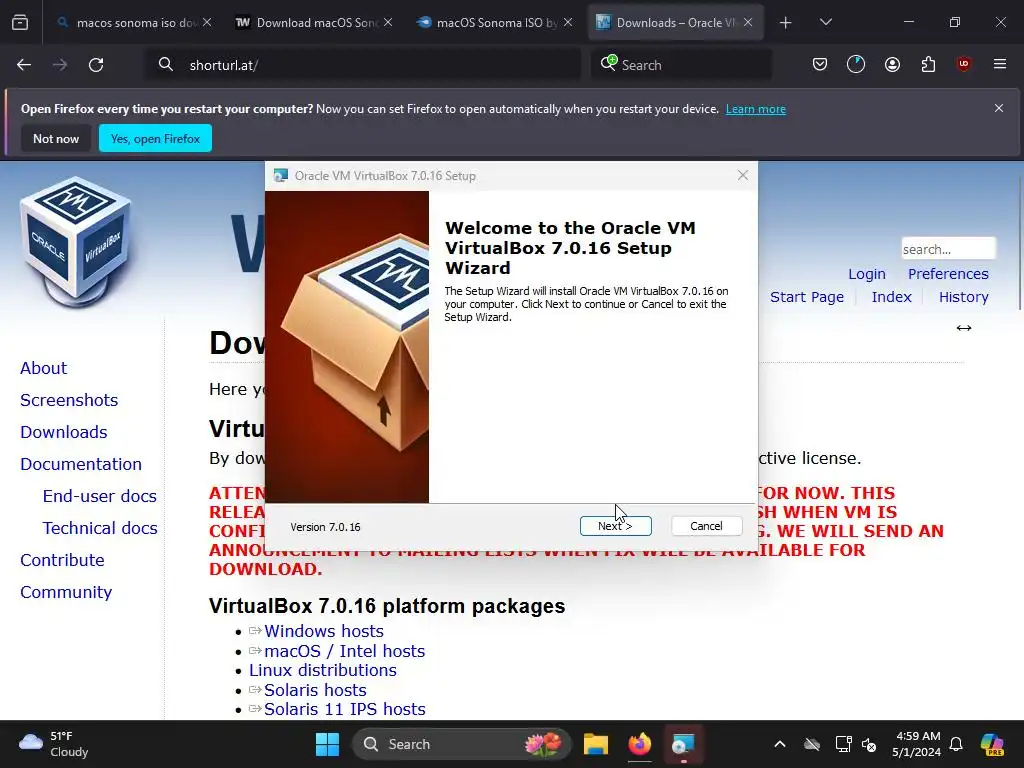
Task: Open the Copilot preview icon in taskbar
Action: point(992,744)
